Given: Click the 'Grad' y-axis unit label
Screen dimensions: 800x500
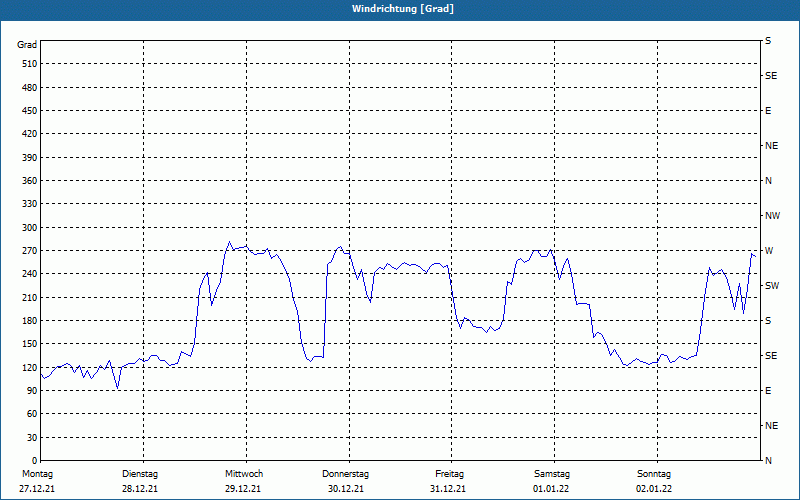Looking at the screenshot, I should pyautogui.click(x=27, y=45).
